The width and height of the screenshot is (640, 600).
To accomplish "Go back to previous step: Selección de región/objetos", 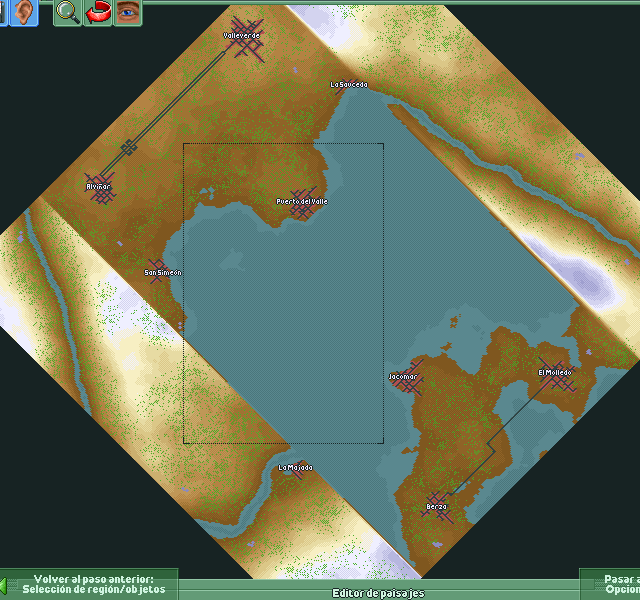I will pyautogui.click(x=93, y=584).
